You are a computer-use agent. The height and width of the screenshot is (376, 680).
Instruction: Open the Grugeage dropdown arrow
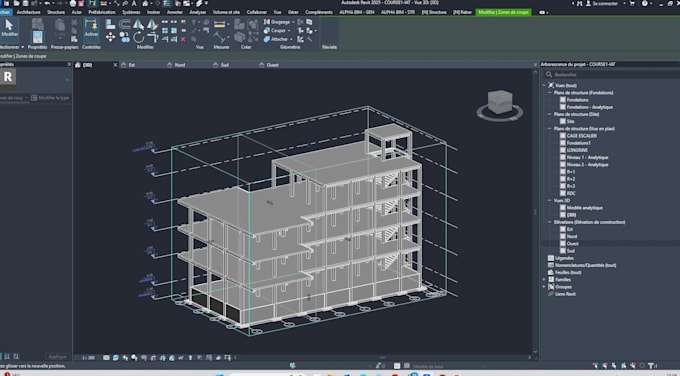point(293,22)
